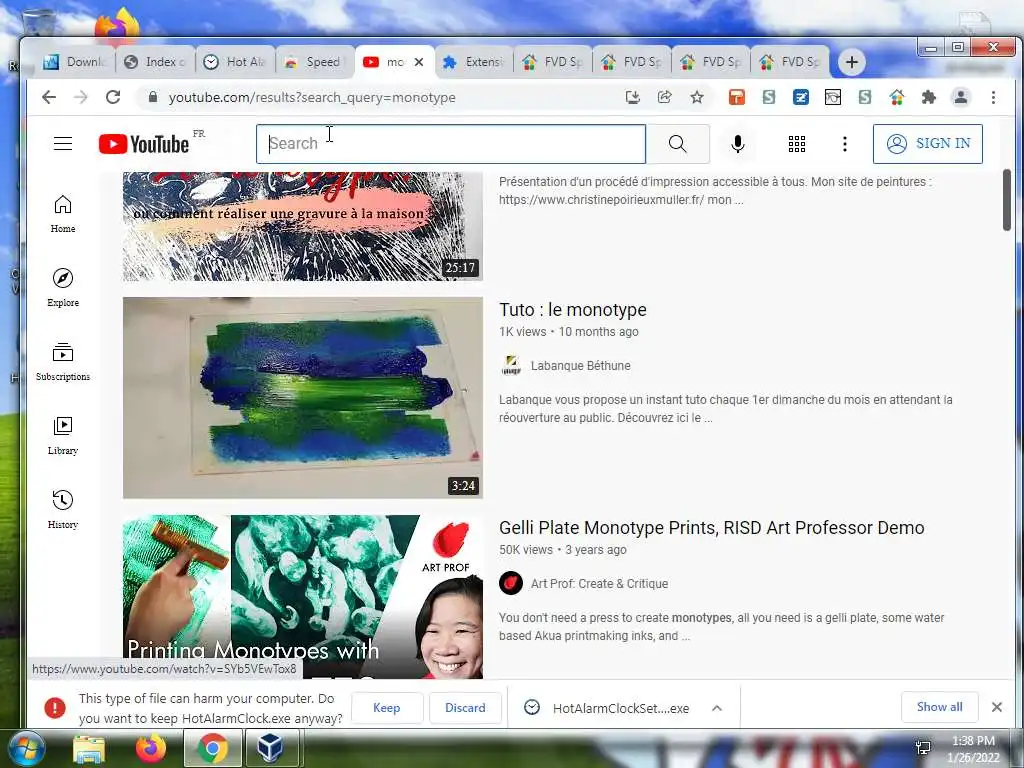The image size is (1024, 768).
Task: Click the Labanque Béthune channel avatar
Action: coord(511,366)
